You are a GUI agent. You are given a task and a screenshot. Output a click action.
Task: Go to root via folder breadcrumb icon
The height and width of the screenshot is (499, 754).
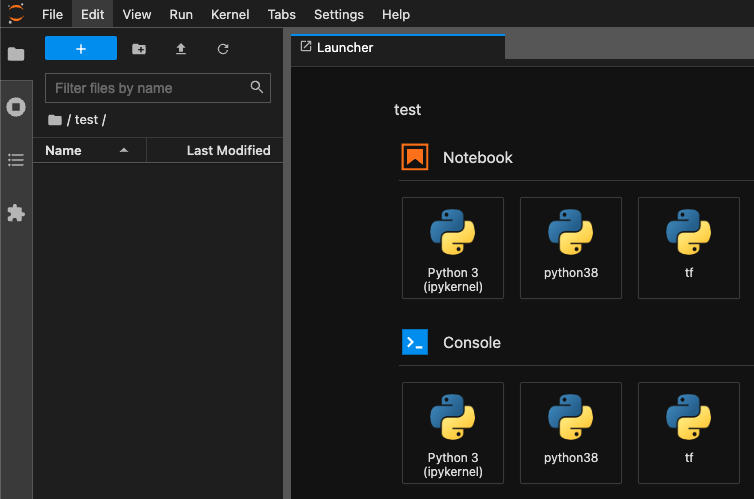55,120
